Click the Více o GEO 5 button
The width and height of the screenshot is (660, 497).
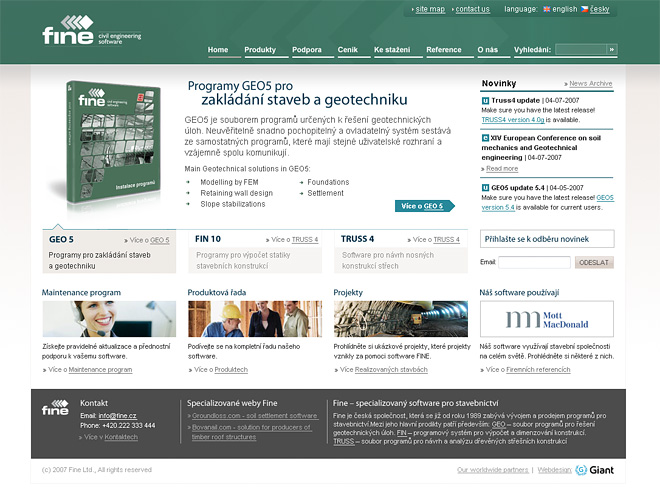[423, 206]
